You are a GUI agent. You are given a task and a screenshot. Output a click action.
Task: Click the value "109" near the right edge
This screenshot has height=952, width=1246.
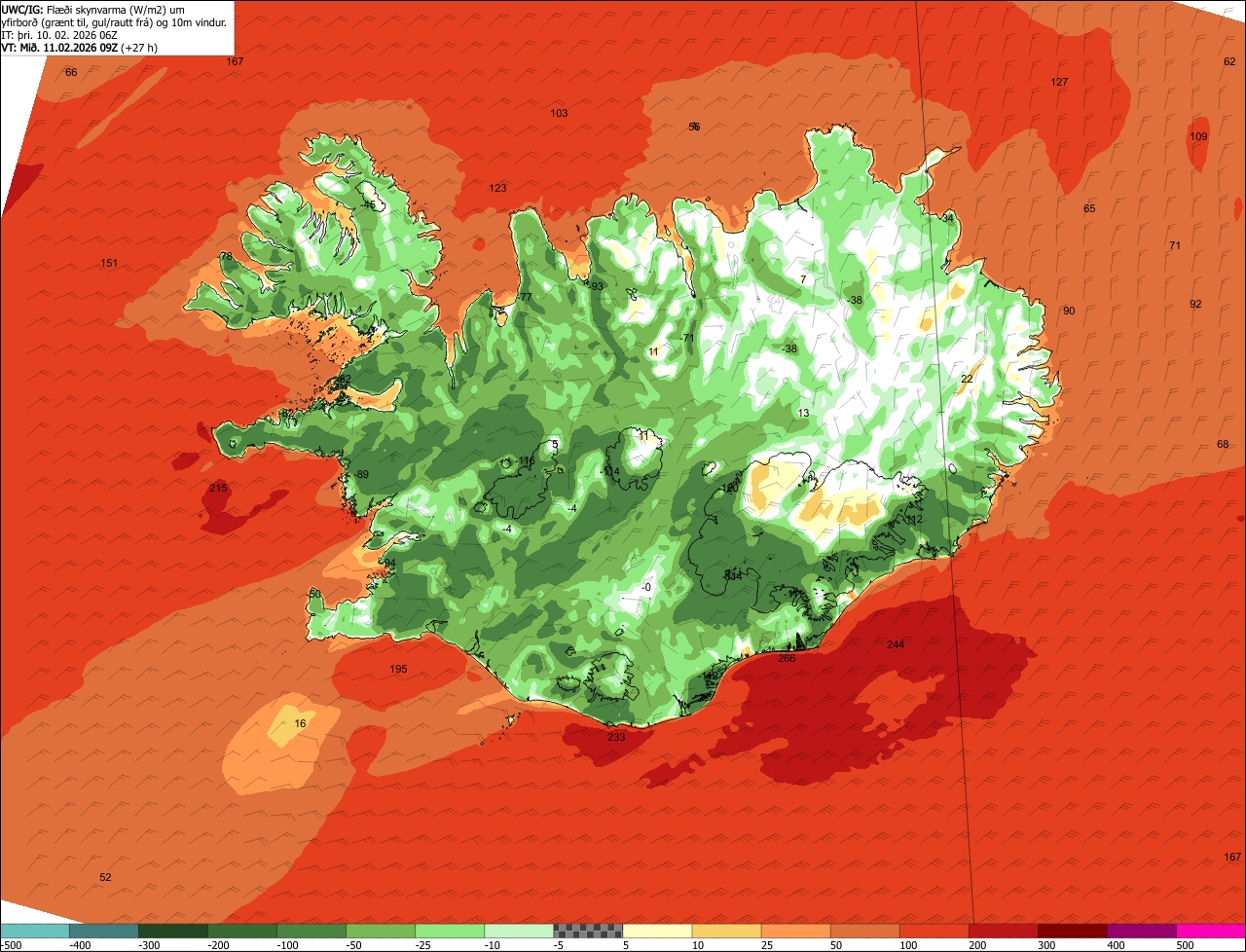click(x=1198, y=136)
